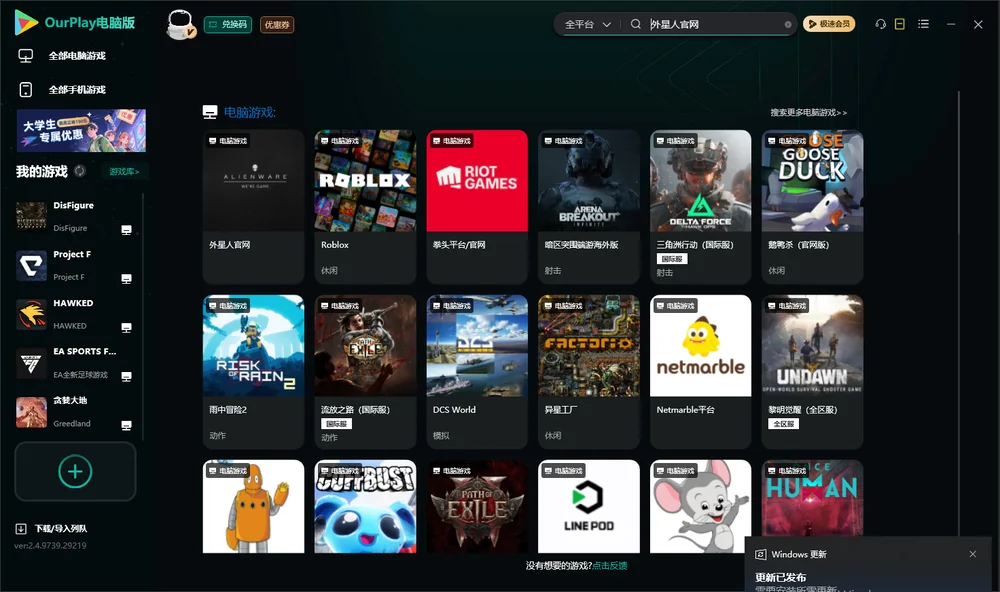Open the Delta Force 三角洲行动 card
The image size is (1000, 592).
coord(700,206)
